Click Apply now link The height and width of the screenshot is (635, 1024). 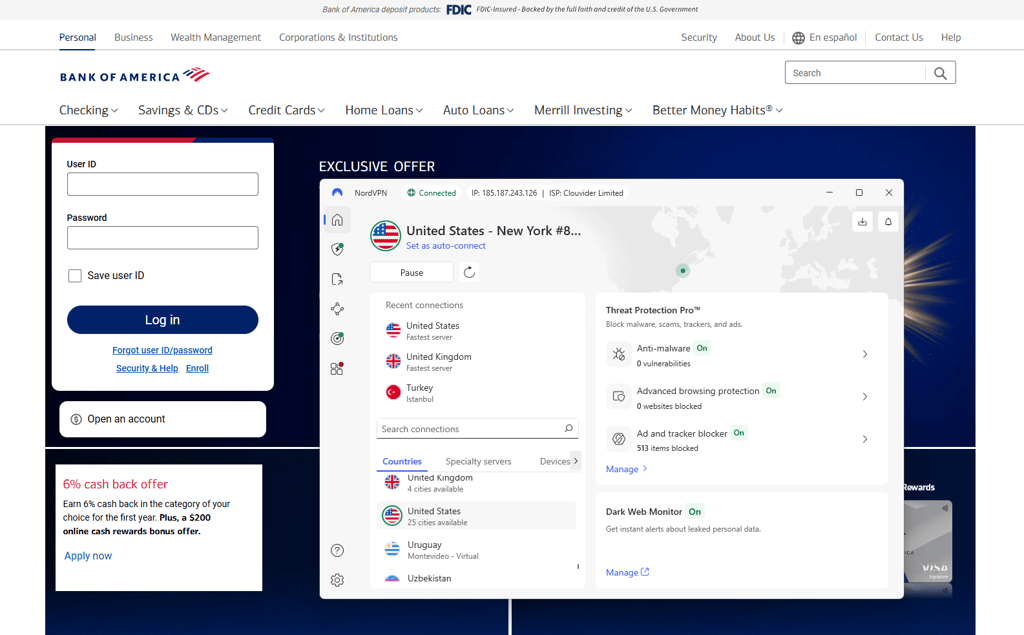(x=88, y=556)
